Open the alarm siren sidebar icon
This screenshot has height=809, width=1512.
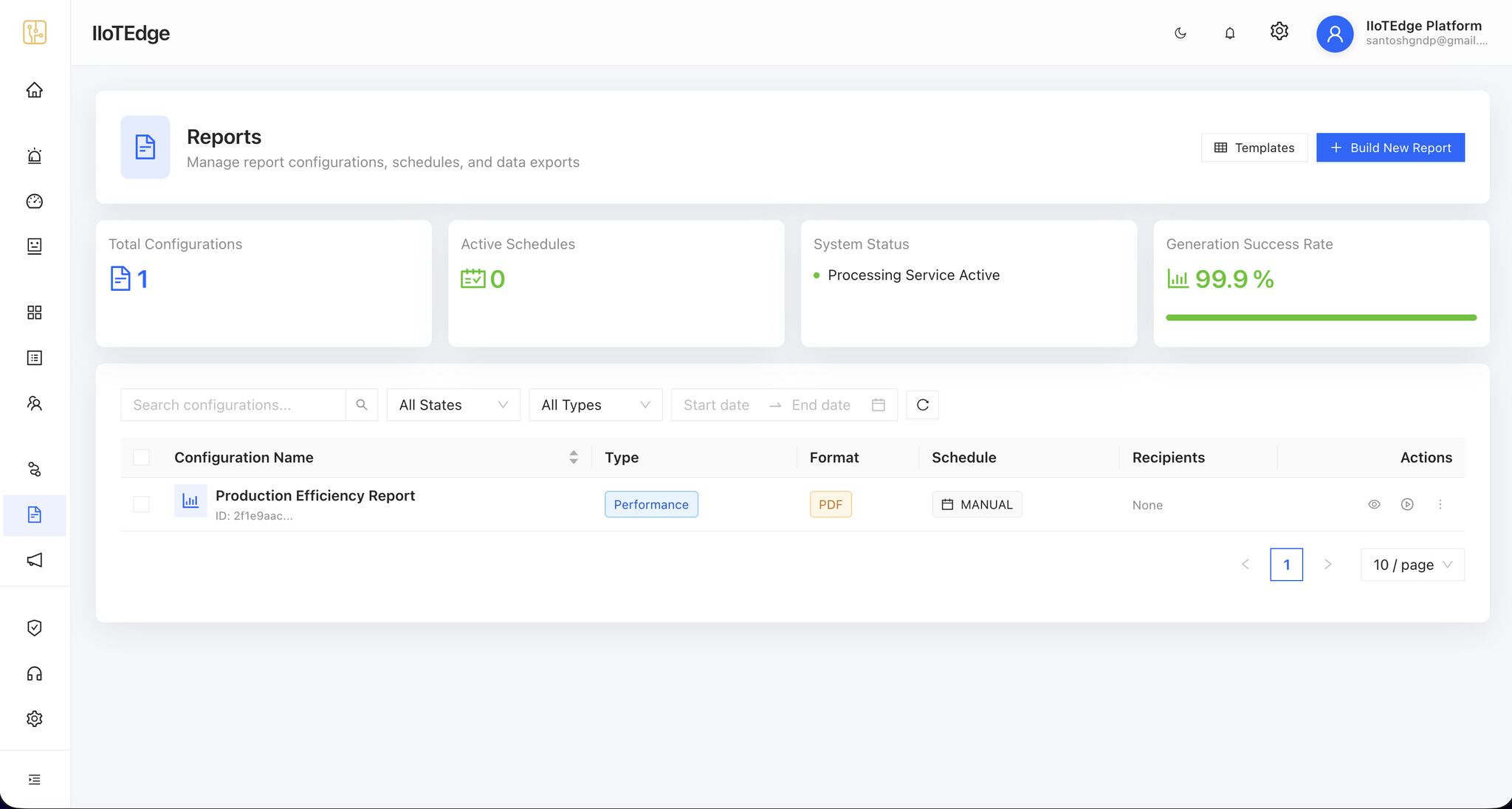[x=34, y=156]
